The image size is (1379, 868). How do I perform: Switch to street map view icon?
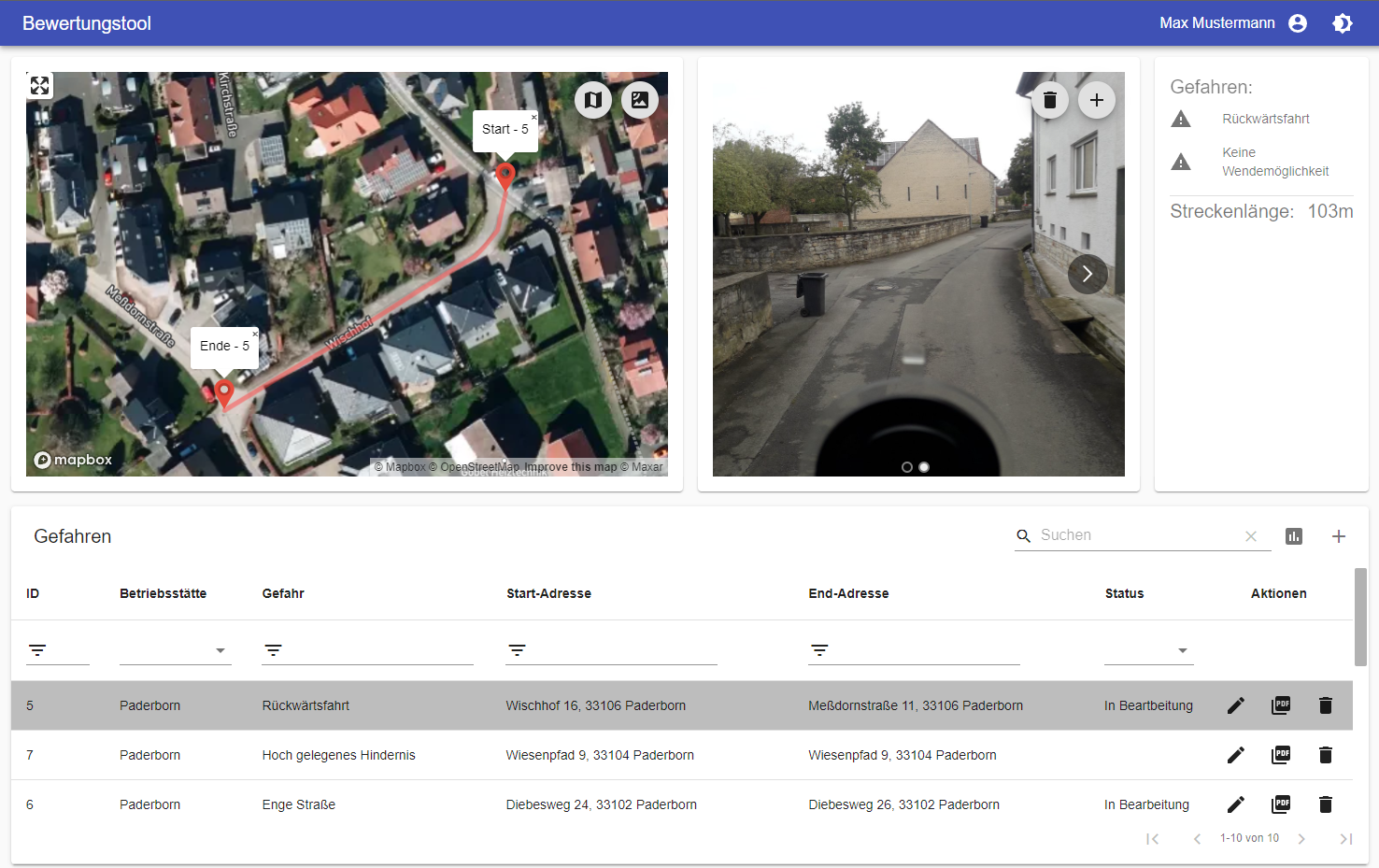tap(593, 100)
